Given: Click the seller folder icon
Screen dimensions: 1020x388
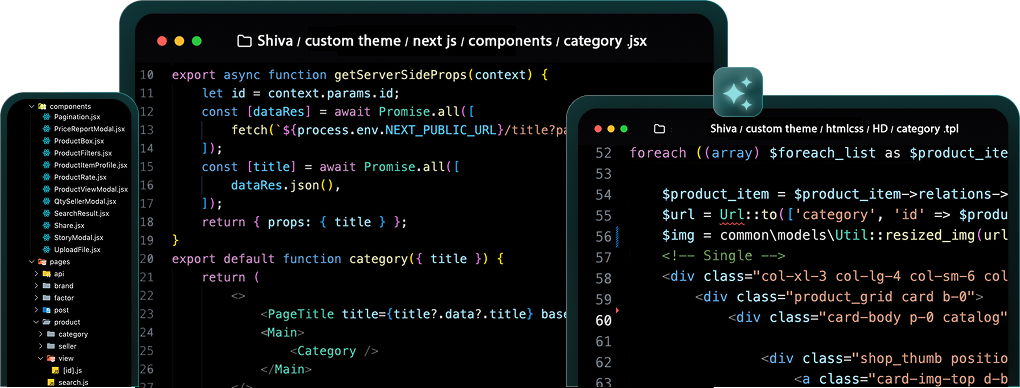Looking at the screenshot, I should point(51,346).
